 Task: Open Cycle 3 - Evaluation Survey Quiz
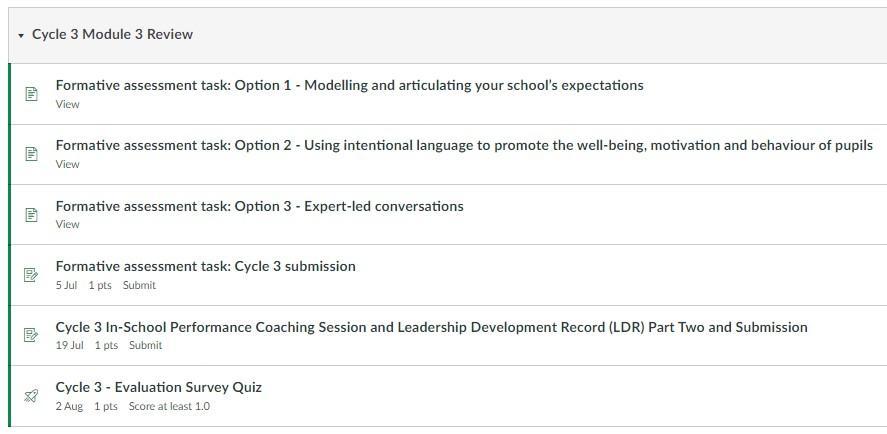pyautogui.click(x=158, y=387)
